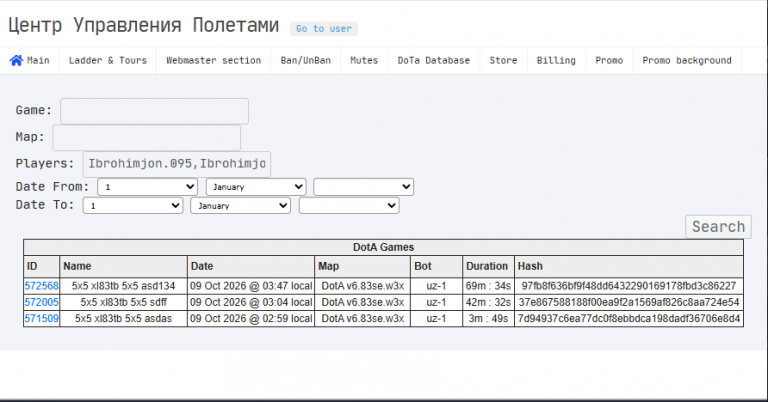Open game ID 572005 link

[x=42, y=302]
